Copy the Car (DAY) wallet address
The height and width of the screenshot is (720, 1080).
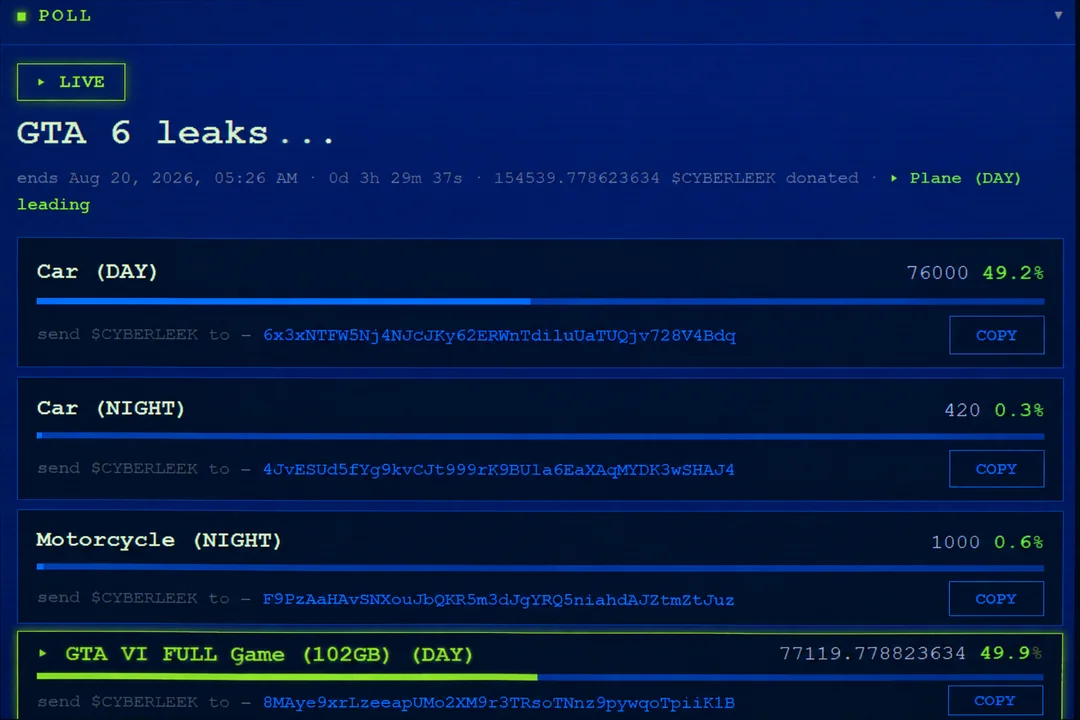pos(997,335)
